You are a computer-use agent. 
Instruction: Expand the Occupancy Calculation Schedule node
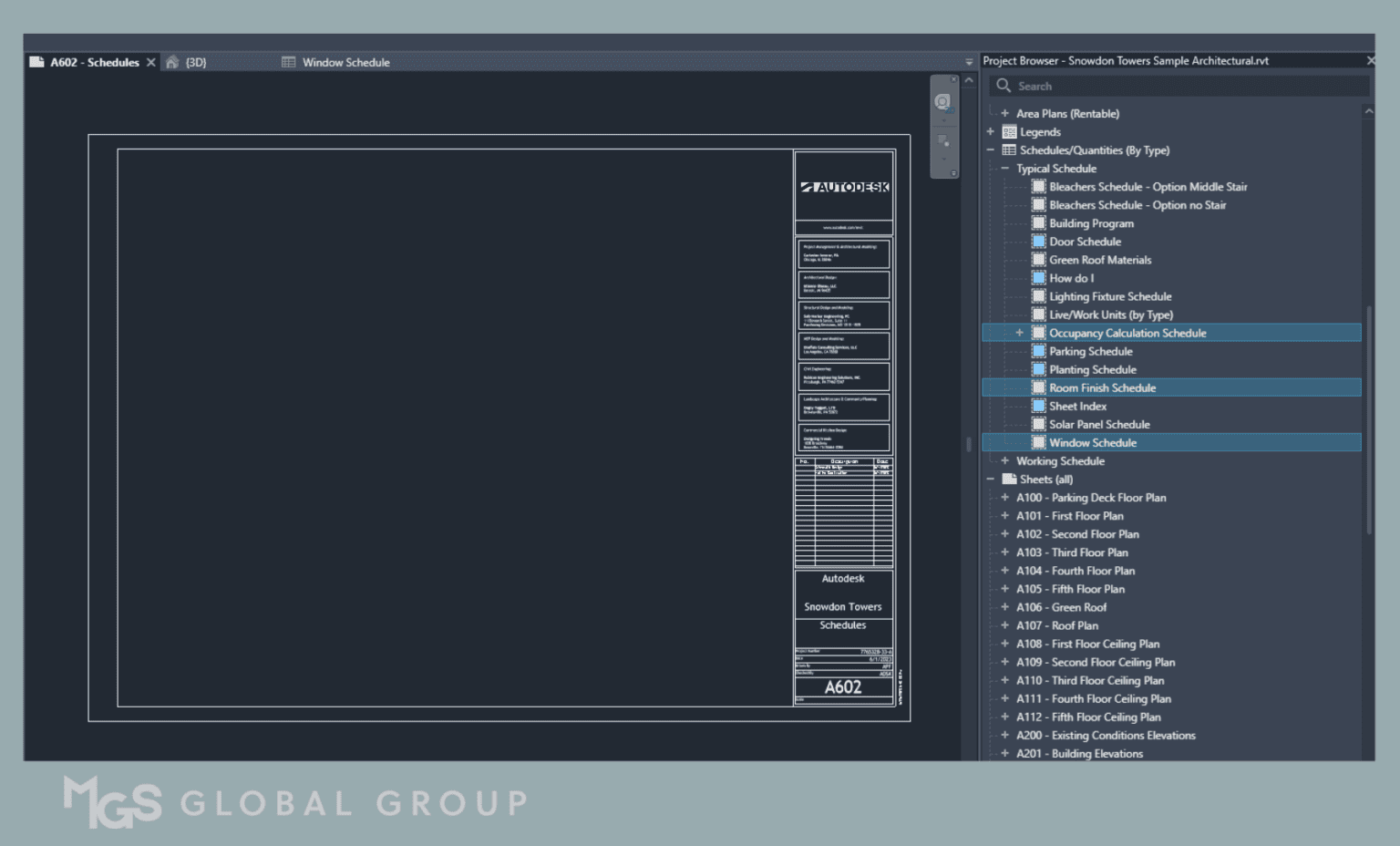[1019, 333]
